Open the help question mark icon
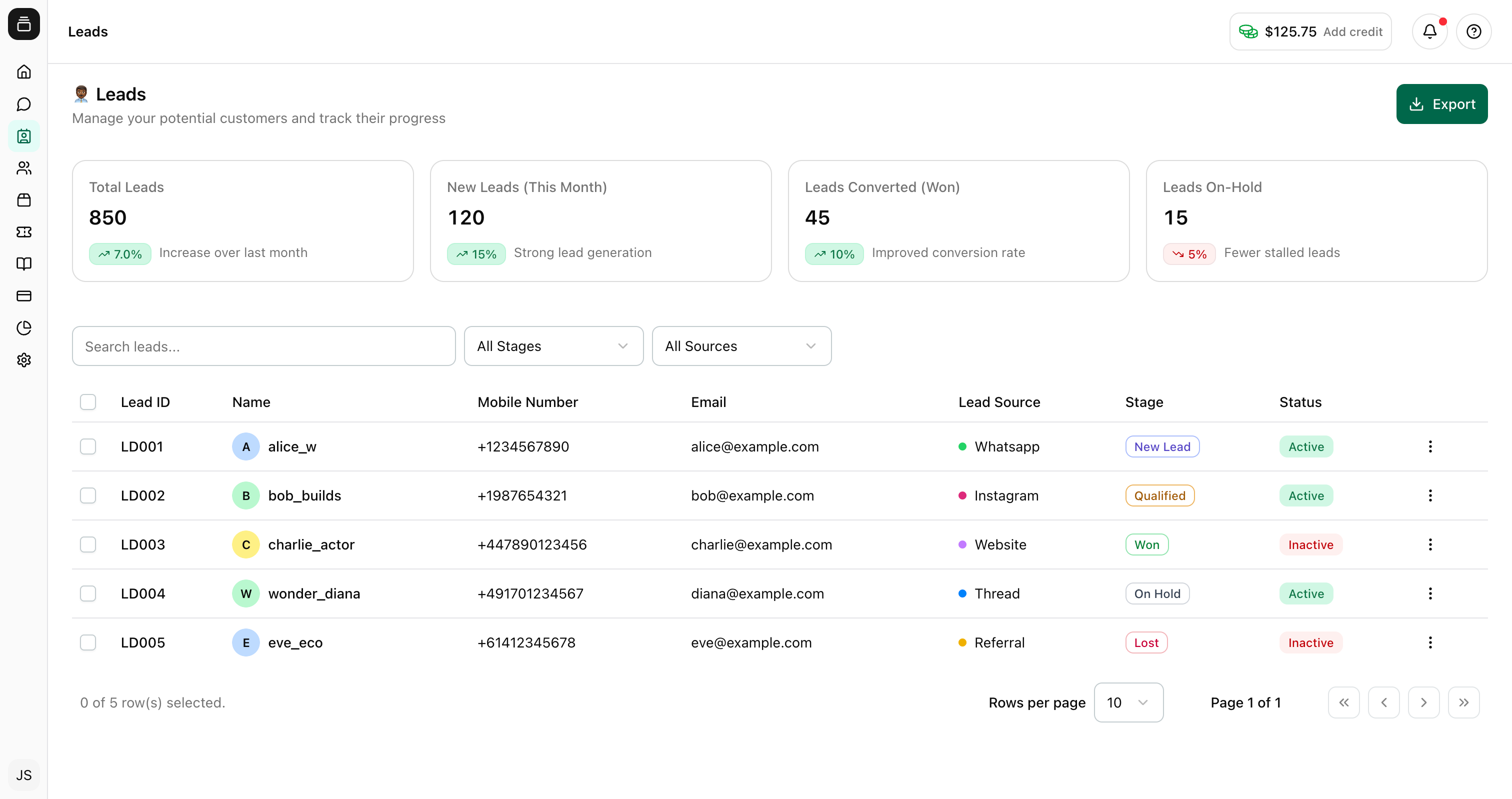Image resolution: width=1512 pixels, height=799 pixels. click(1474, 31)
